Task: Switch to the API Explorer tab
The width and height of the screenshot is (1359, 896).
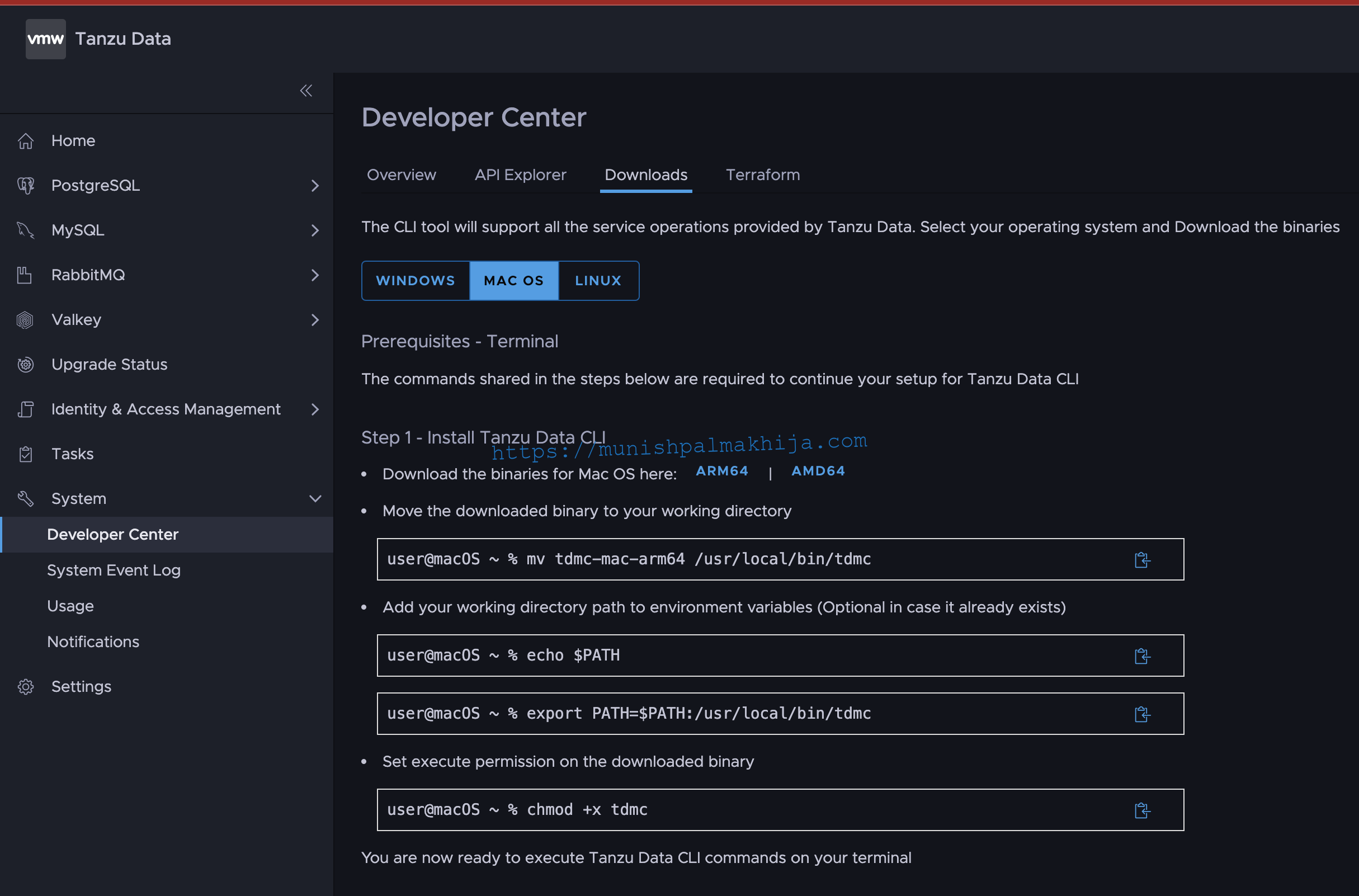Action: pyautogui.click(x=521, y=175)
